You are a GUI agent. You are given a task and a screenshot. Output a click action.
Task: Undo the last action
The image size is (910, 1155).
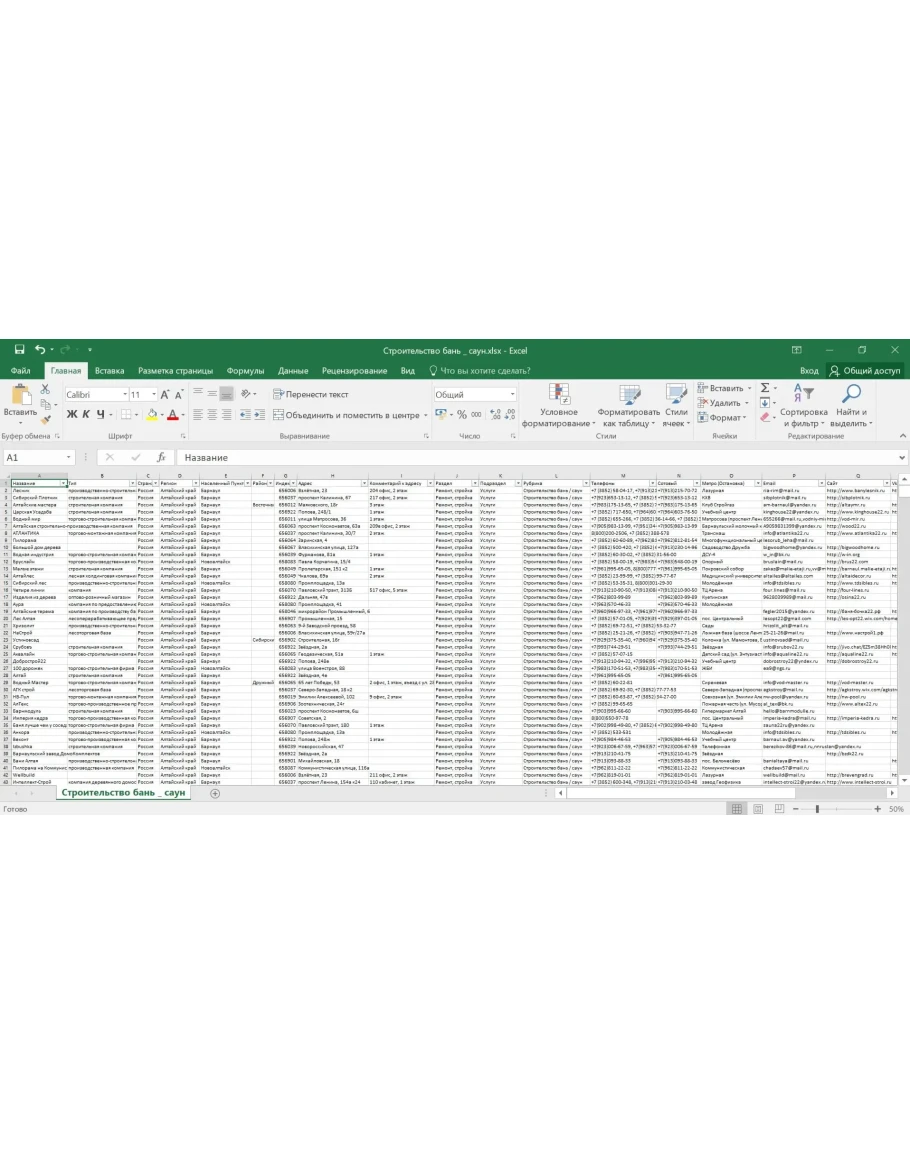click(x=40, y=350)
